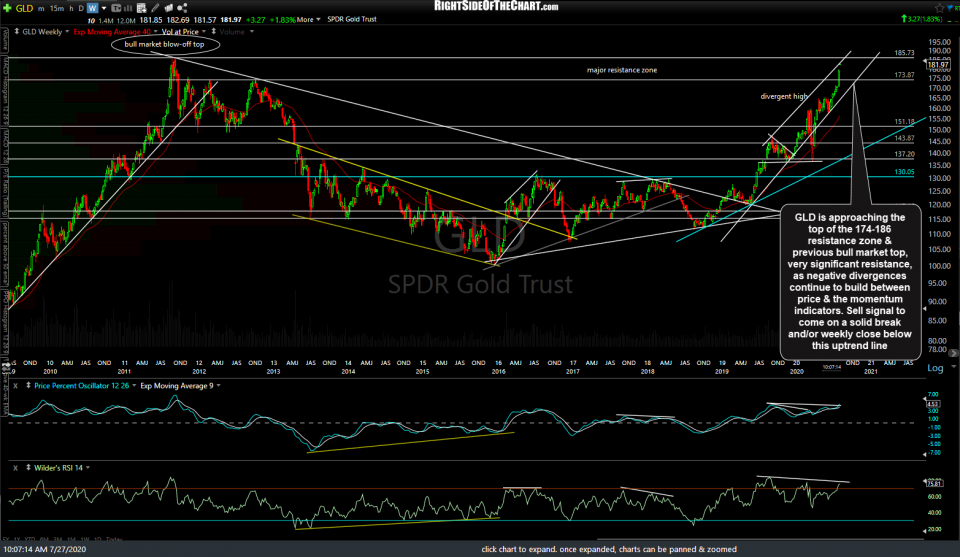Close the Price Percent Oscillator pane
Viewport: 960px width, 557px height.
point(15,386)
